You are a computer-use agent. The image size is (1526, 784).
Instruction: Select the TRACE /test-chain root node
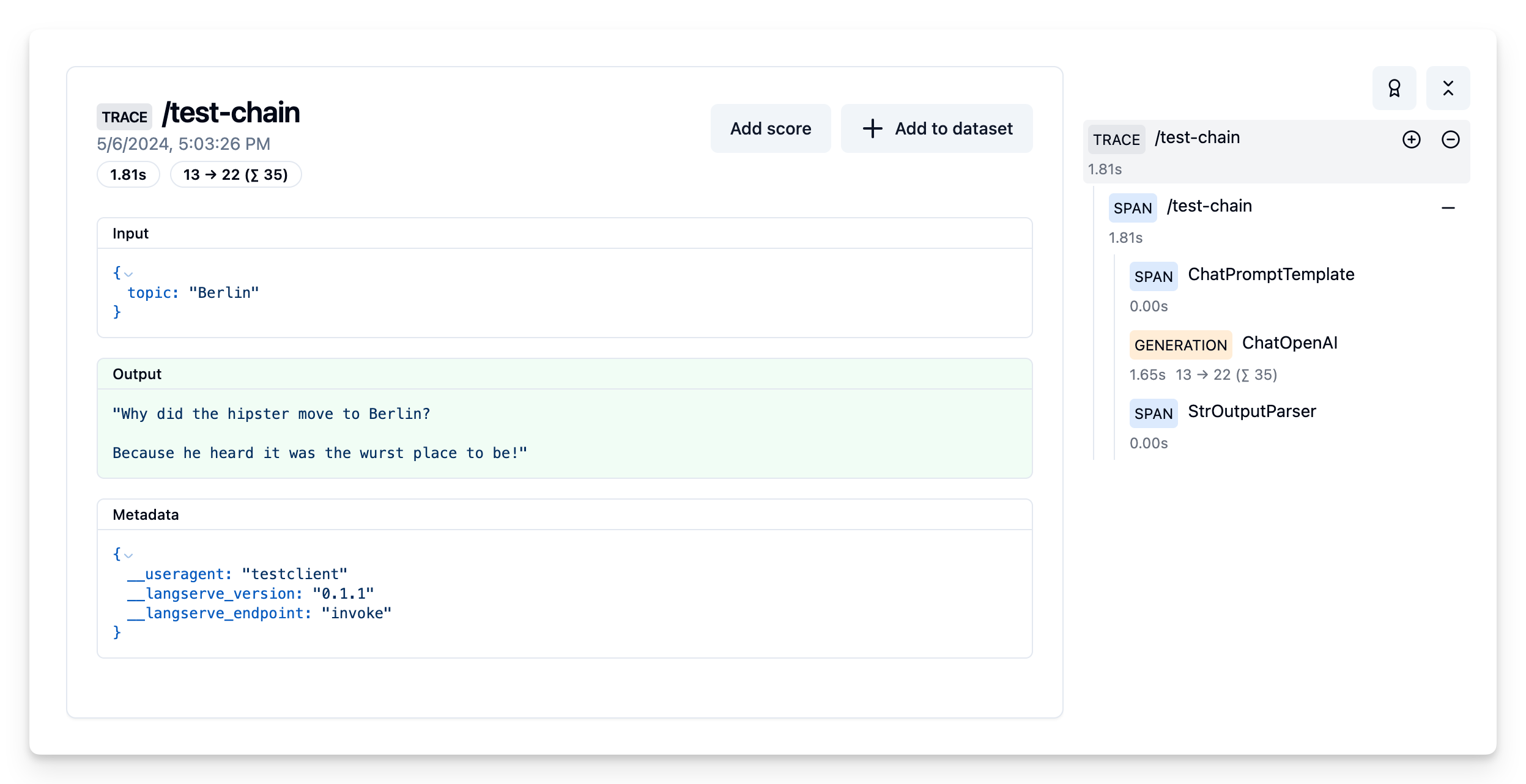tap(1197, 138)
